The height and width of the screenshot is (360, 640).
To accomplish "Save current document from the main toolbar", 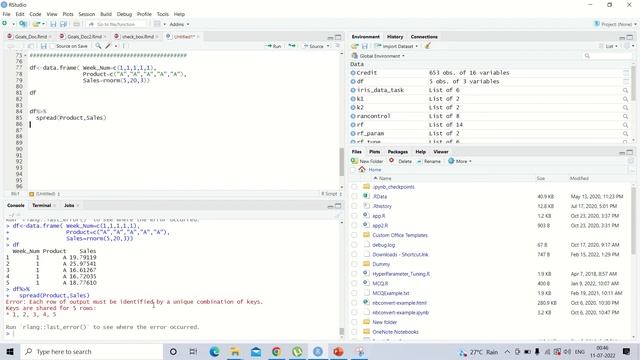I will click(53, 24).
